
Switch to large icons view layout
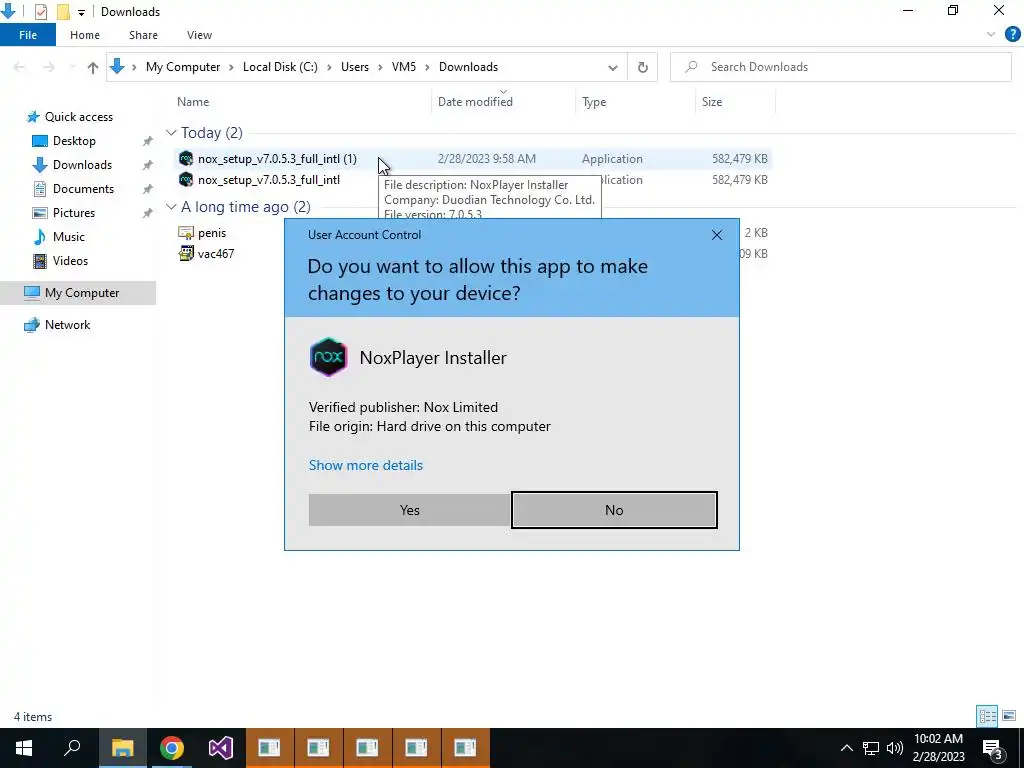coord(1009,716)
